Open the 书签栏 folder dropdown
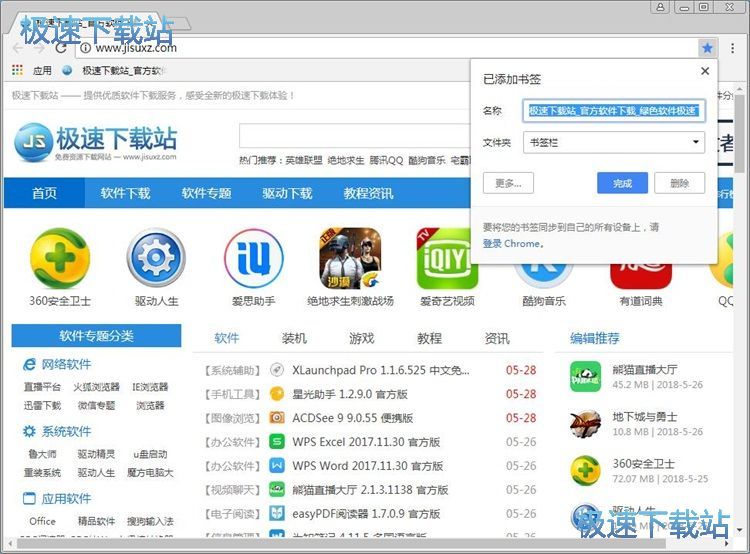This screenshot has width=750, height=554. 614,142
